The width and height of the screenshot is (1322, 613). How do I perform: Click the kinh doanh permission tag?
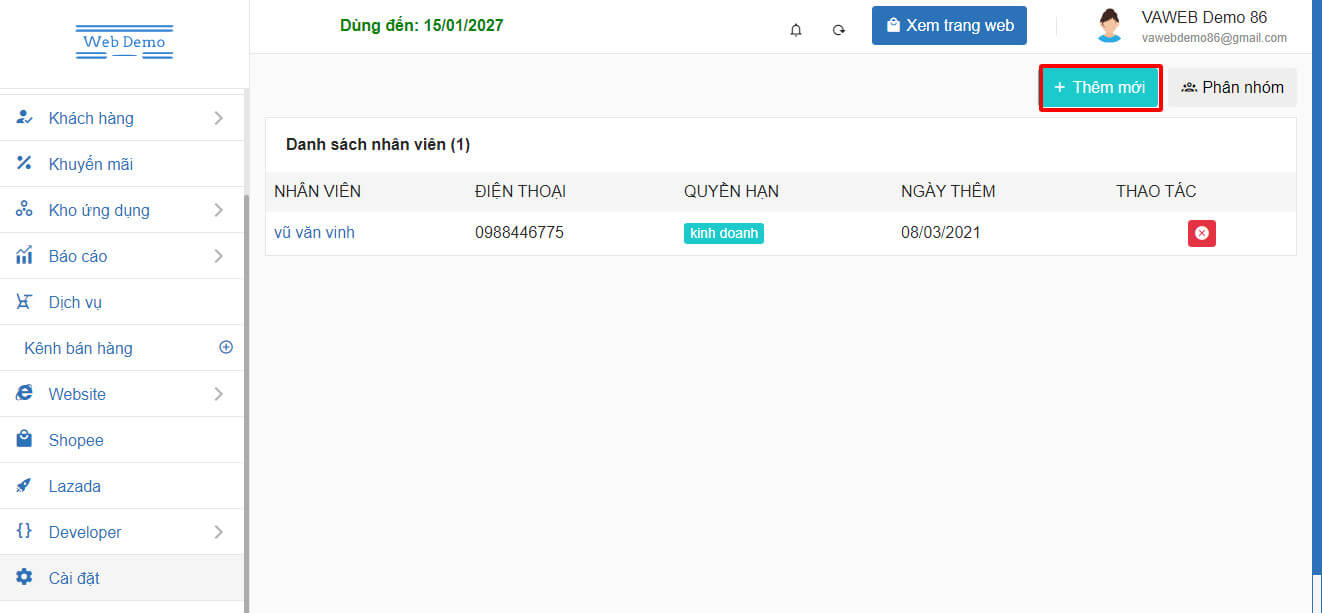[x=723, y=233]
